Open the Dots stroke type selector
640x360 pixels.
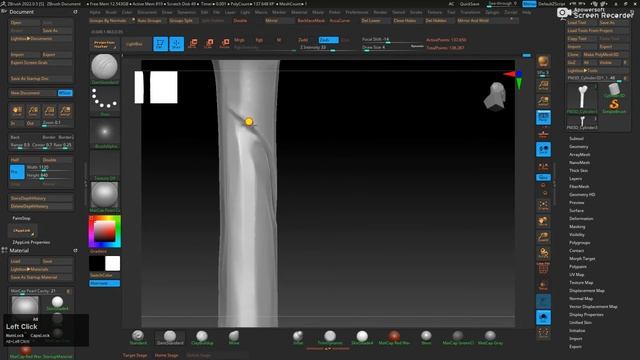click(104, 101)
